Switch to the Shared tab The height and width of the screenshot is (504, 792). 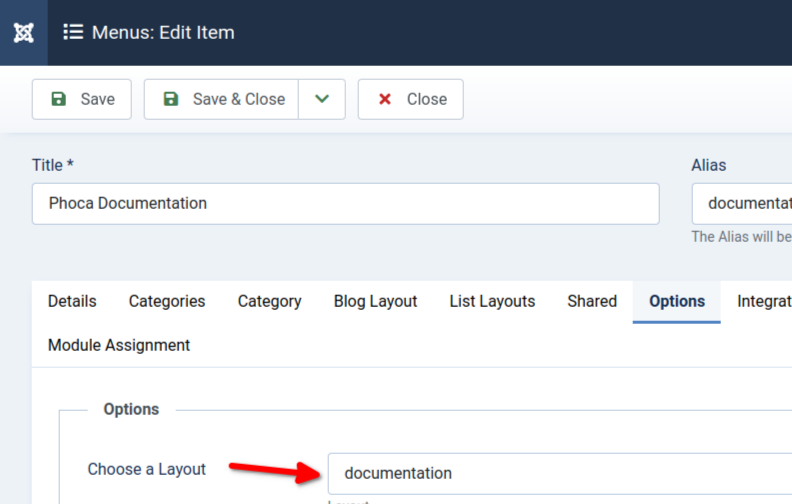point(592,301)
